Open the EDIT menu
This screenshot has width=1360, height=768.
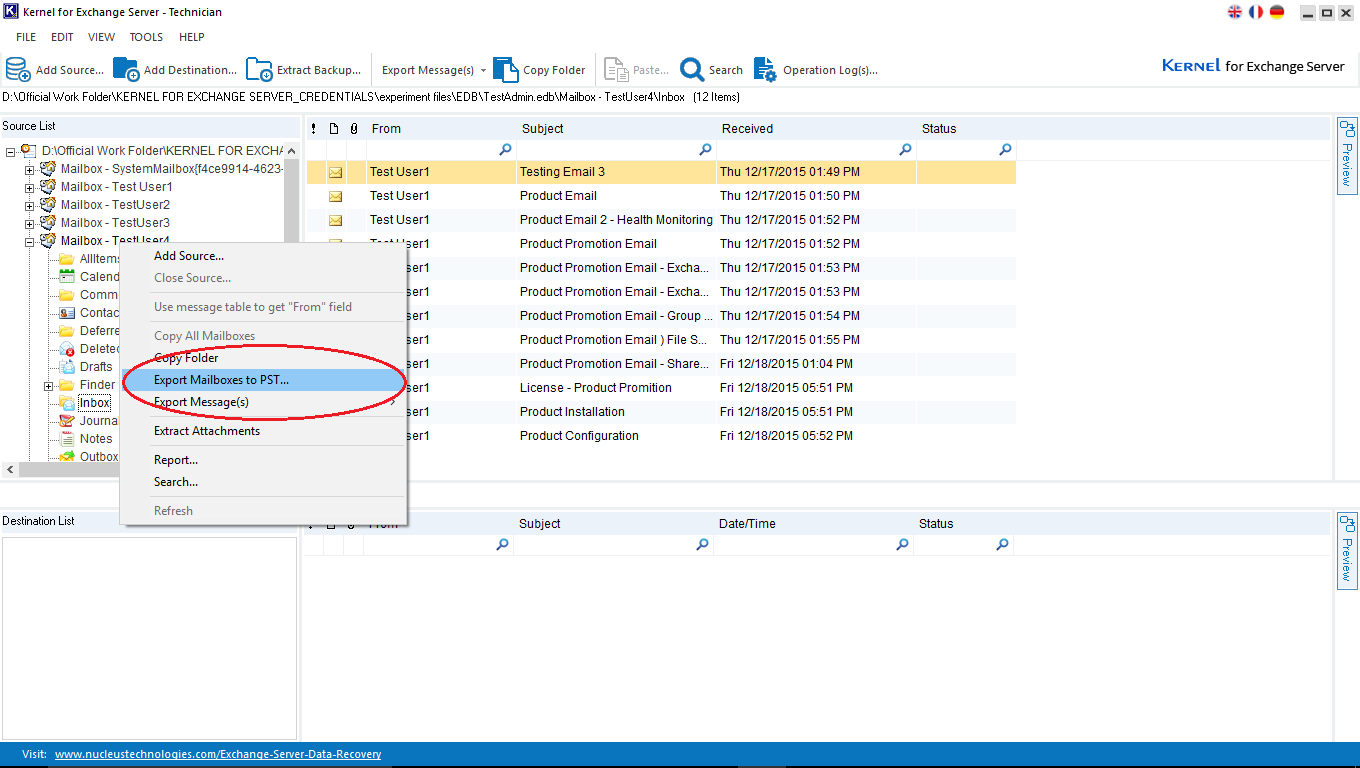[62, 37]
